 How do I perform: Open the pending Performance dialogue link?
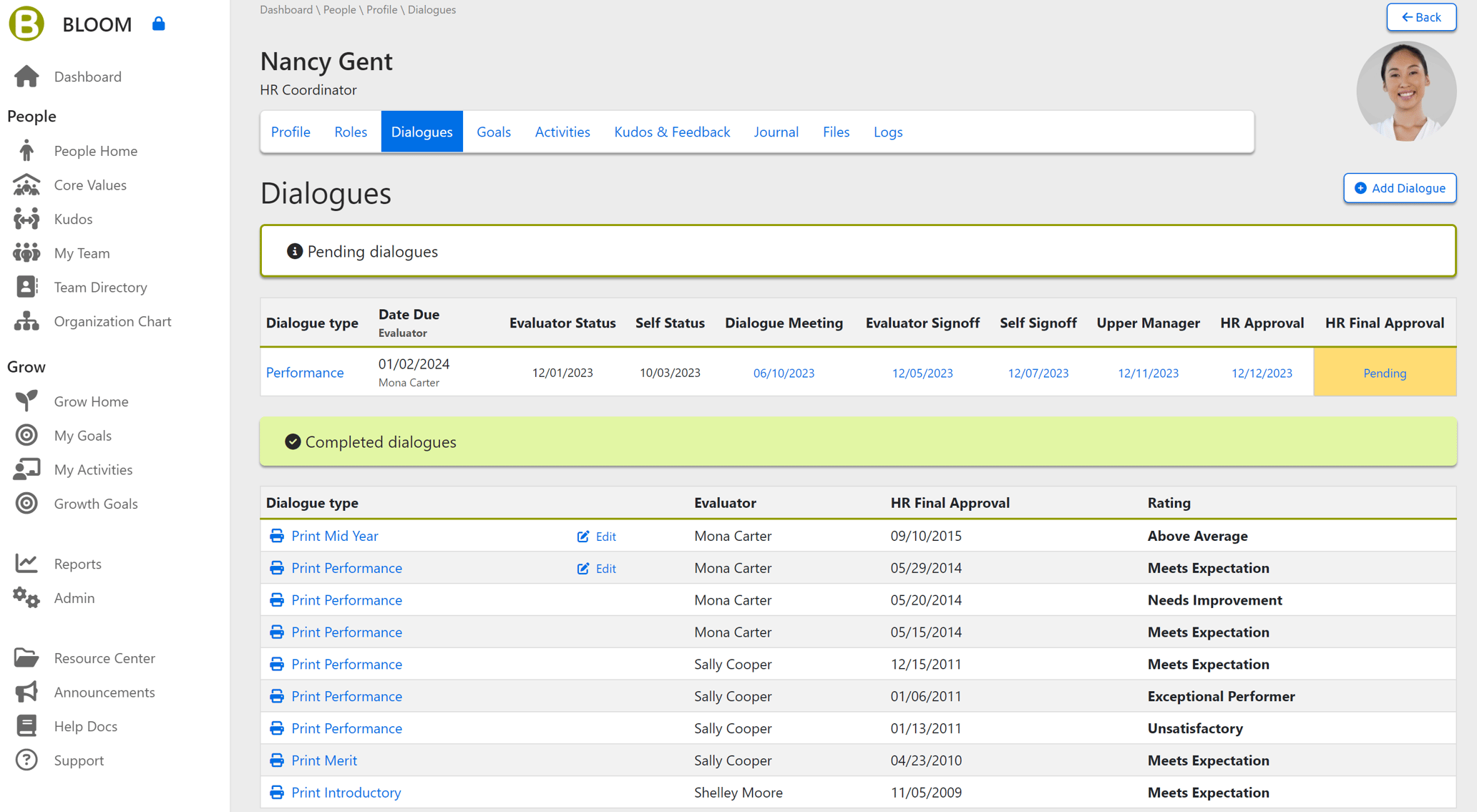coord(305,372)
